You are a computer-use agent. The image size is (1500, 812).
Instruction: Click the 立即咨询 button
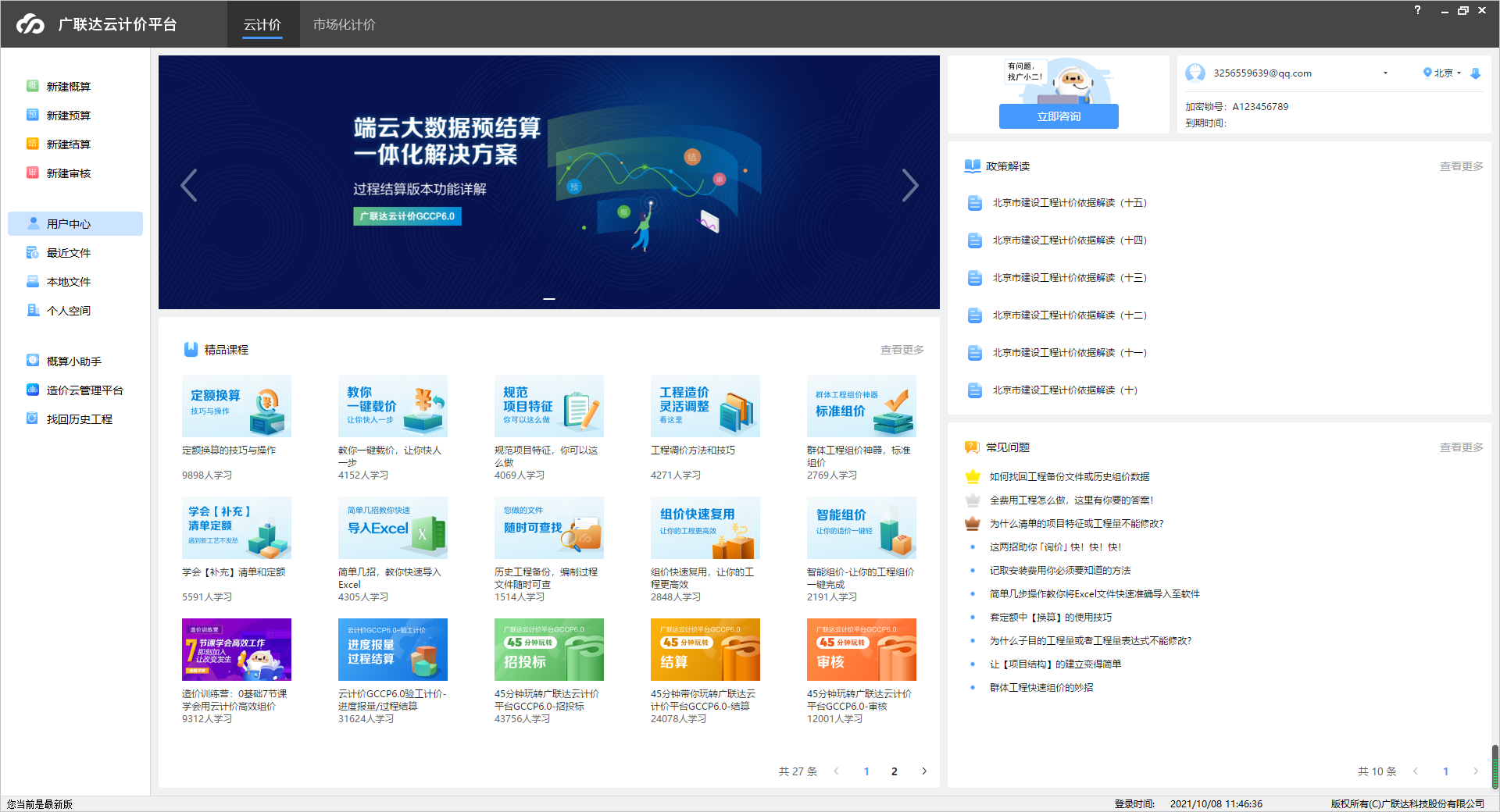(x=1059, y=116)
